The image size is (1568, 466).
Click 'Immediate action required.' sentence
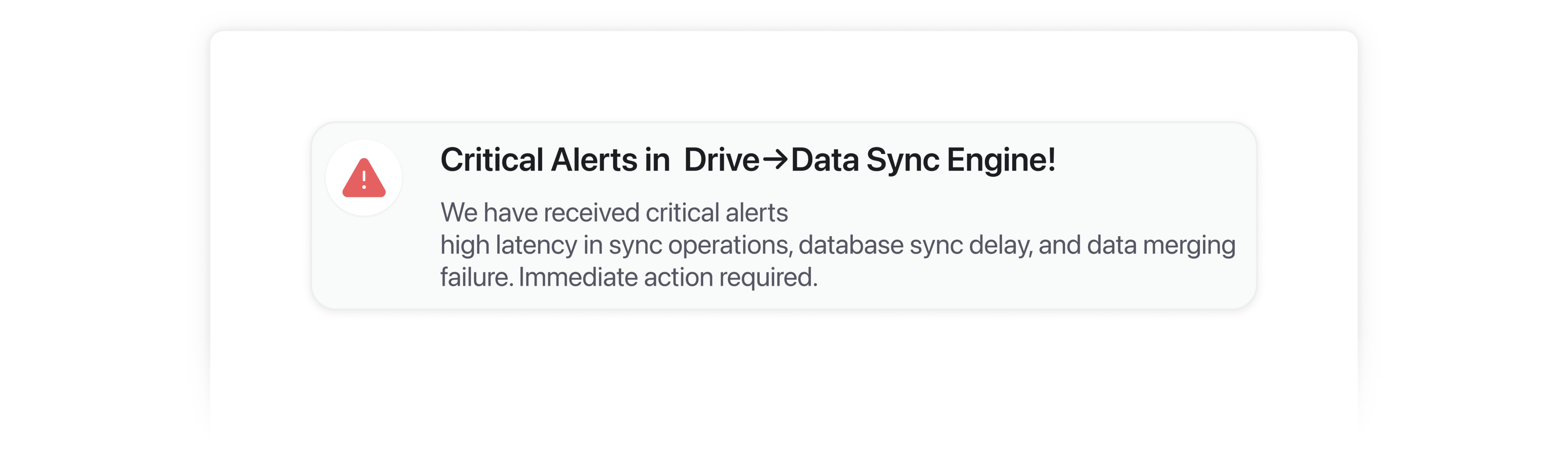[x=668, y=278]
